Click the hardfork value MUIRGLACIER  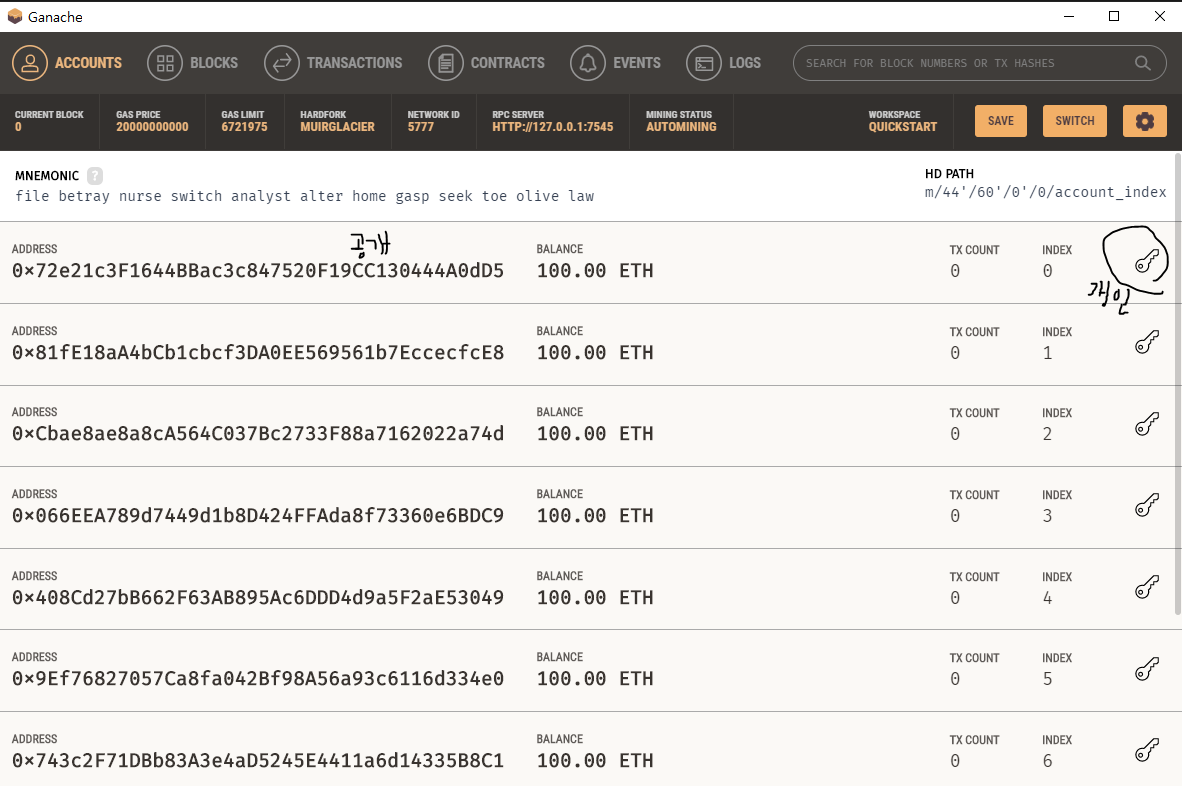[x=337, y=127]
